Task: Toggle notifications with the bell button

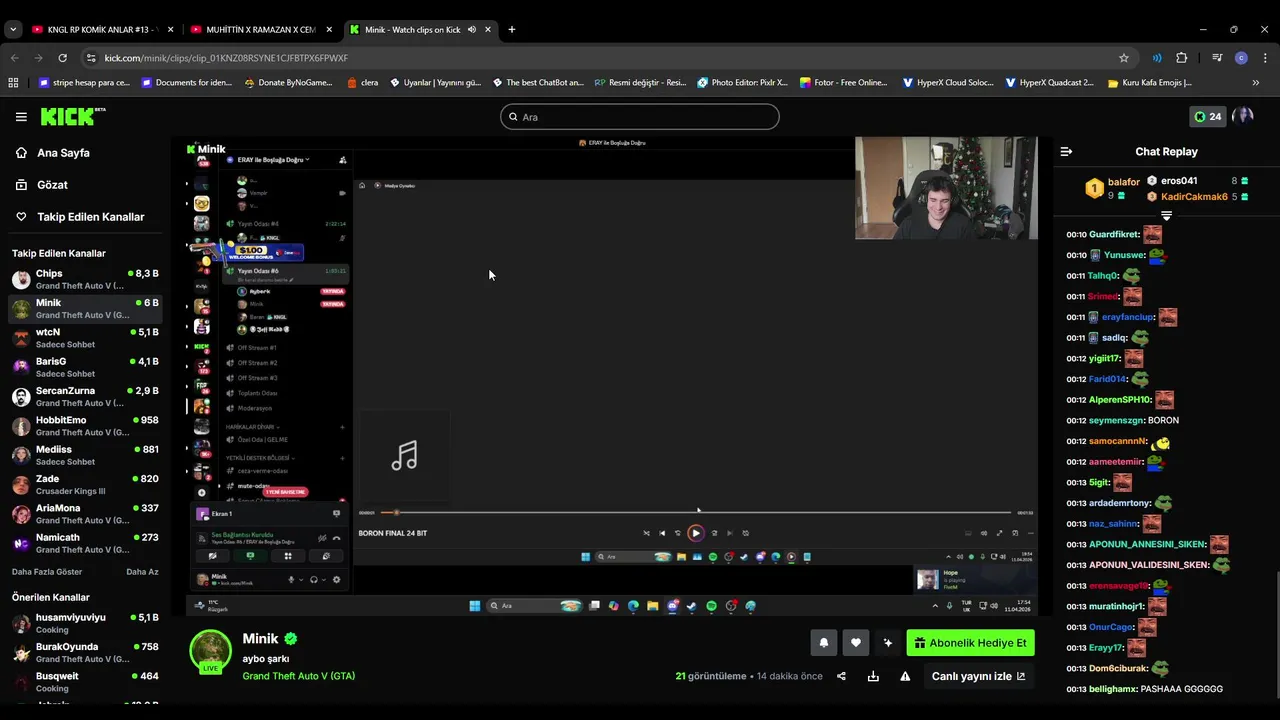Action: [824, 643]
